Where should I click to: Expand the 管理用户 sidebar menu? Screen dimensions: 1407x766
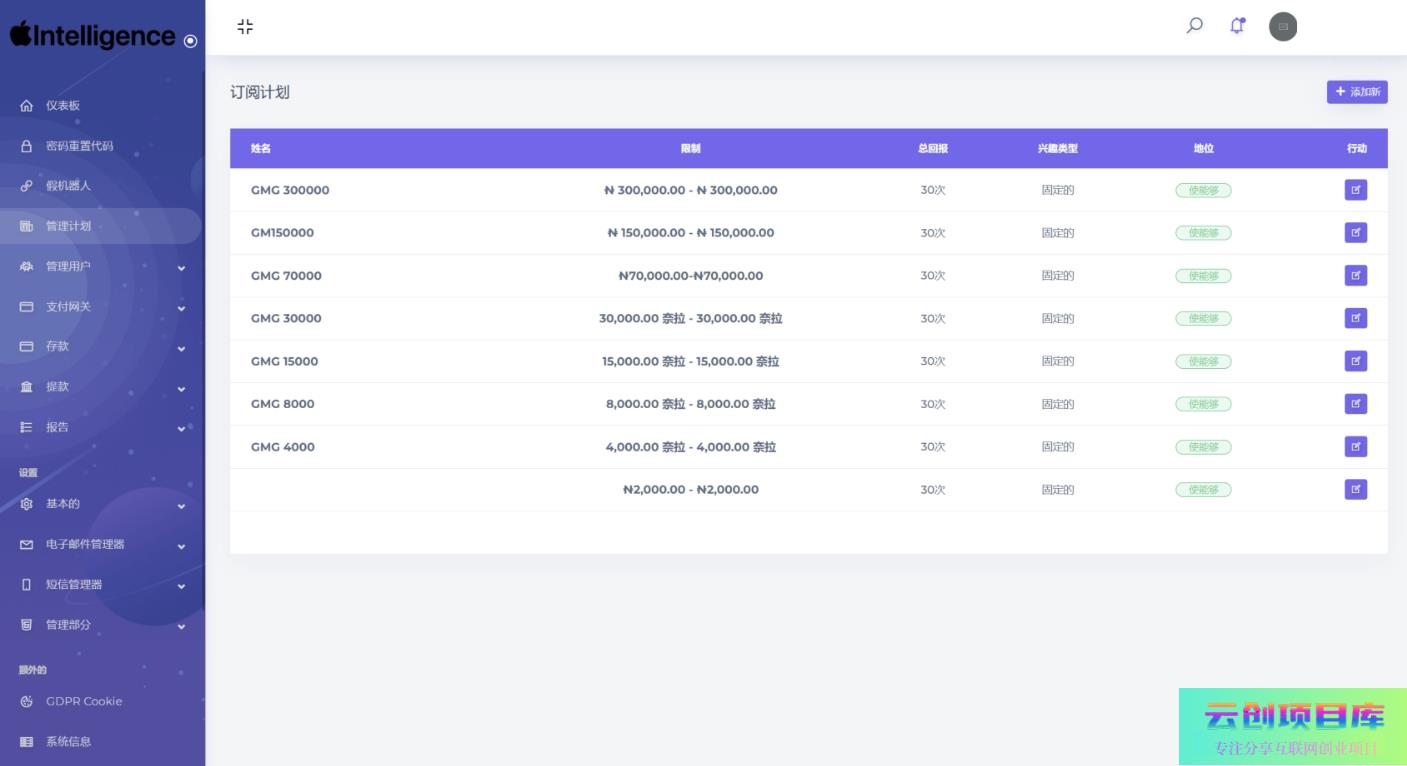pos(100,267)
